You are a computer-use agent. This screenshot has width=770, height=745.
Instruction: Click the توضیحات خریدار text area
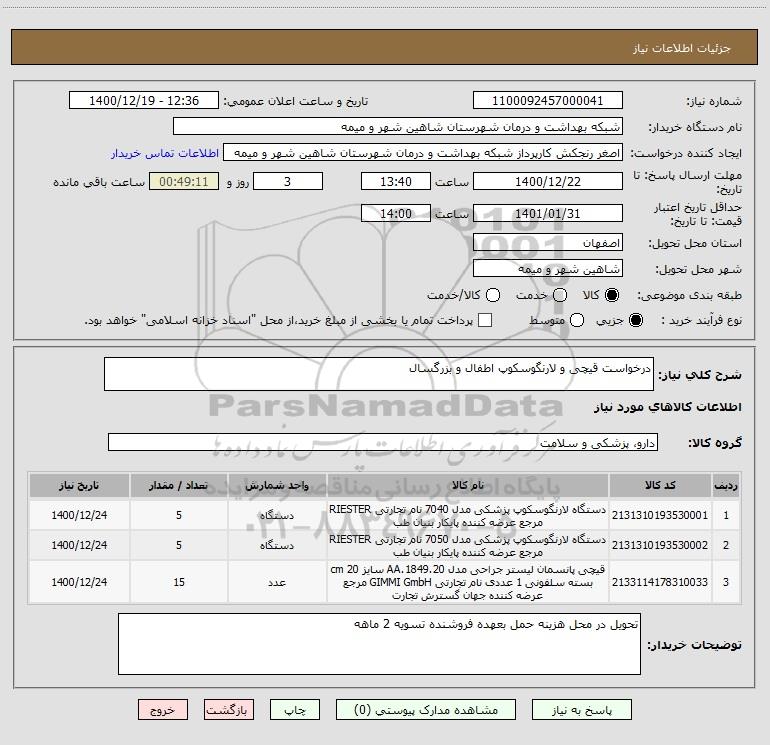379,644
